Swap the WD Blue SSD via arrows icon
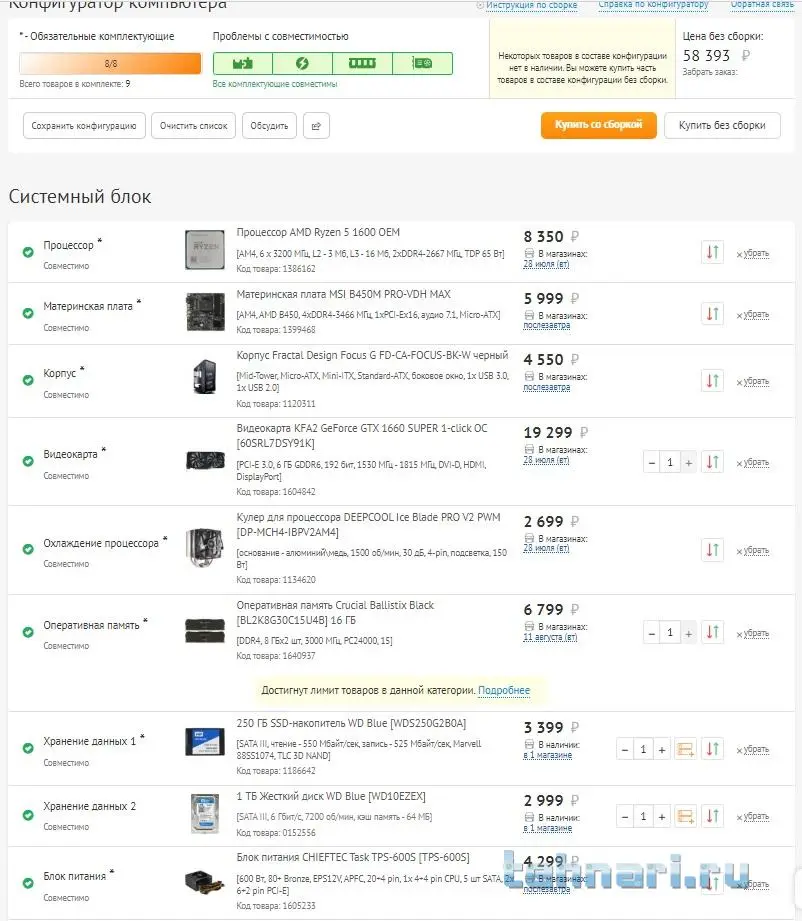The width and height of the screenshot is (802, 921). tap(712, 749)
